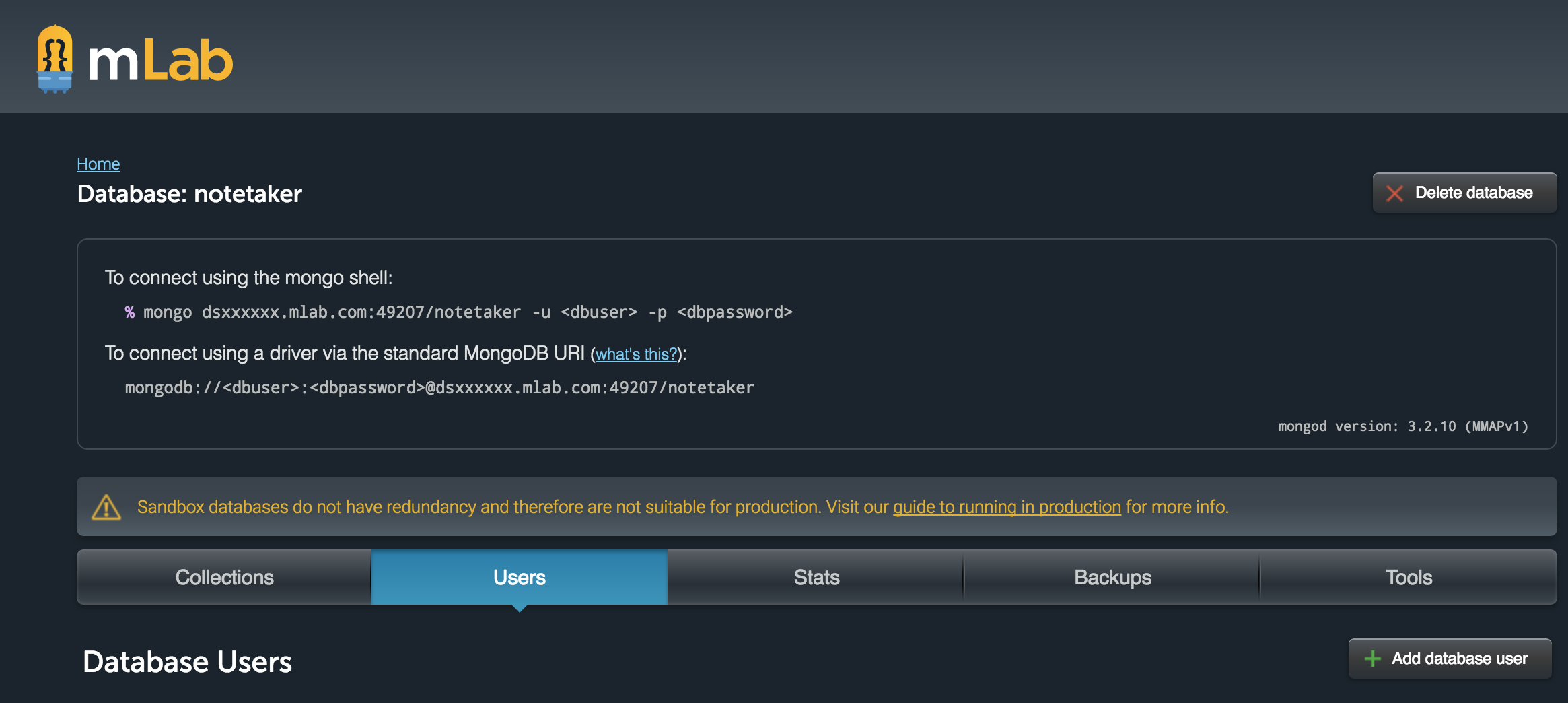Open the Collections tab
Image resolution: width=1568 pixels, height=703 pixels.
pyautogui.click(x=224, y=577)
